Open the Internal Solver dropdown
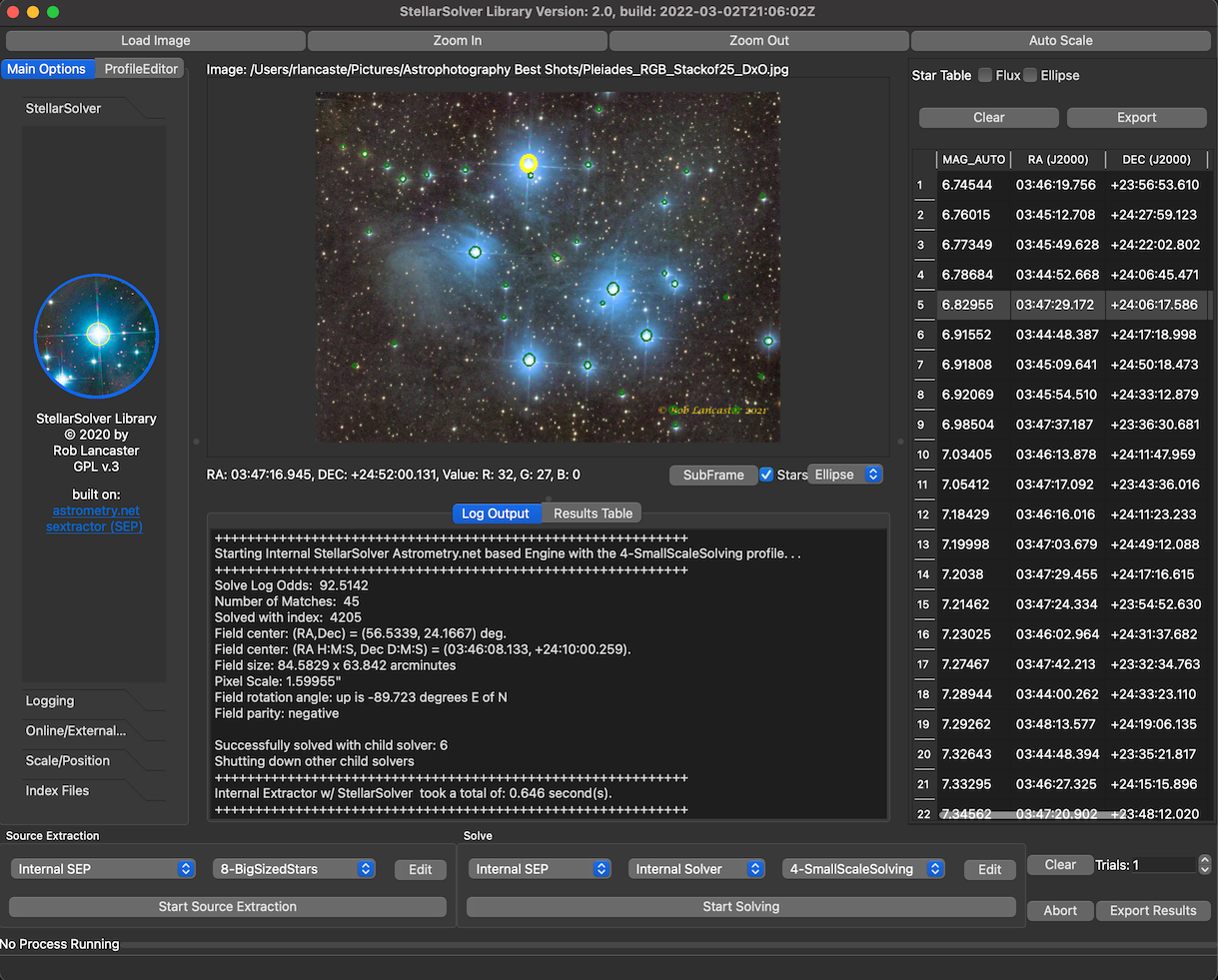 tap(696, 869)
